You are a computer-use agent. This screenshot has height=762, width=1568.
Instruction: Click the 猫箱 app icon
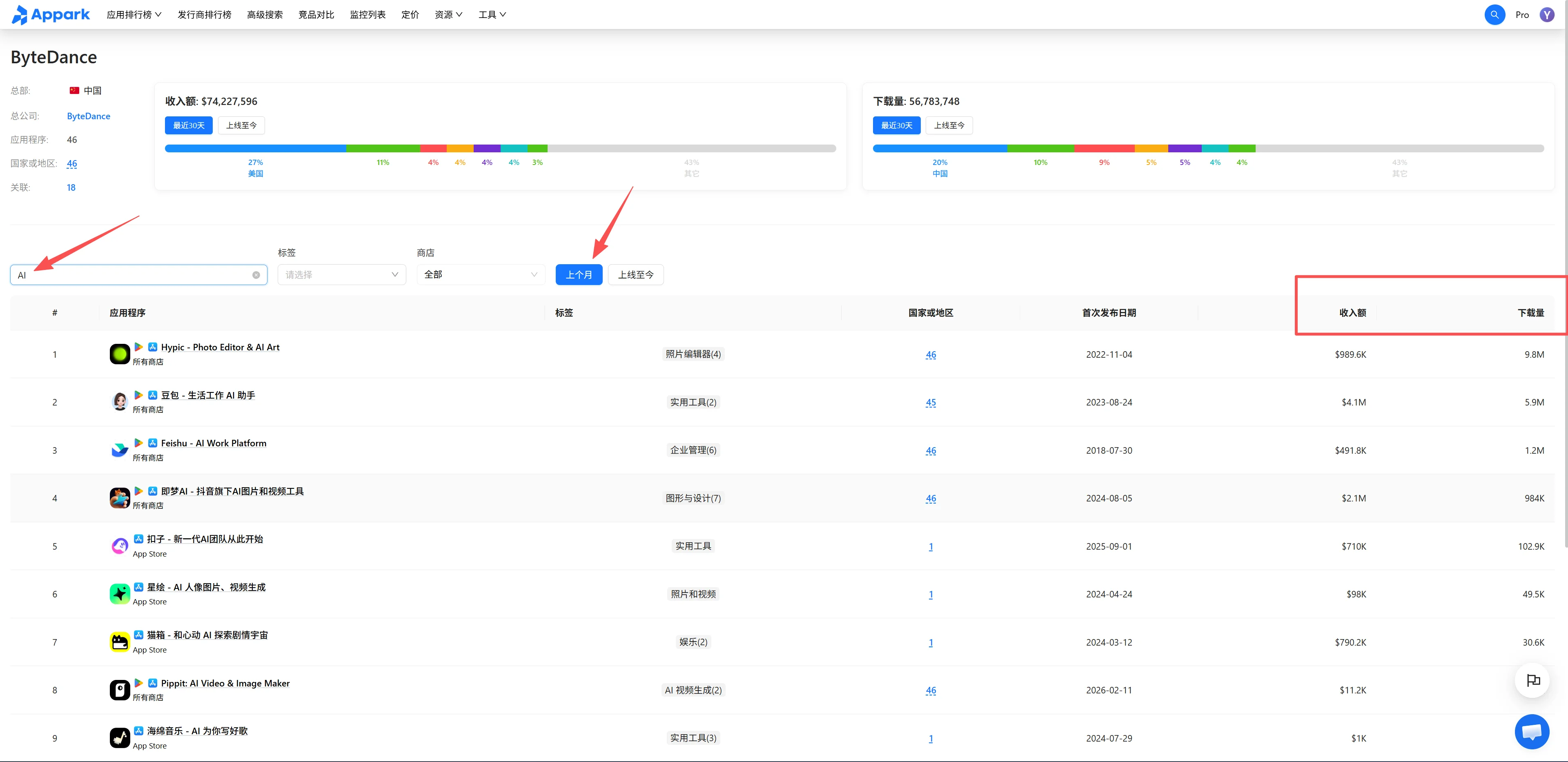[x=120, y=642]
